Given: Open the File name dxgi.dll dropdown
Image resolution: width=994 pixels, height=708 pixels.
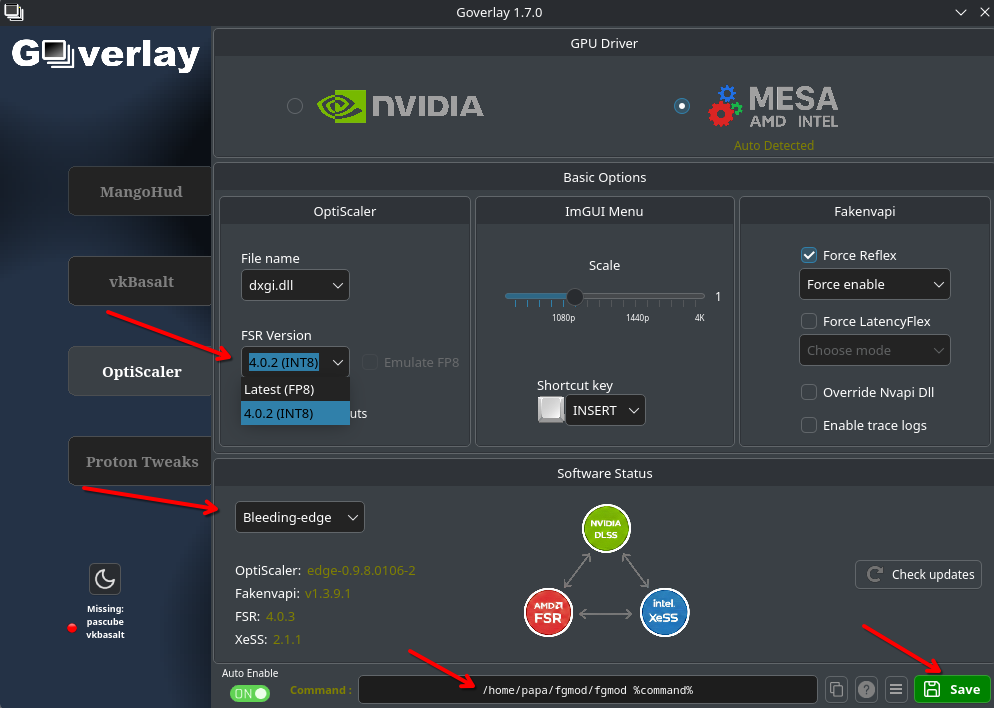Looking at the screenshot, I should pyautogui.click(x=295, y=285).
